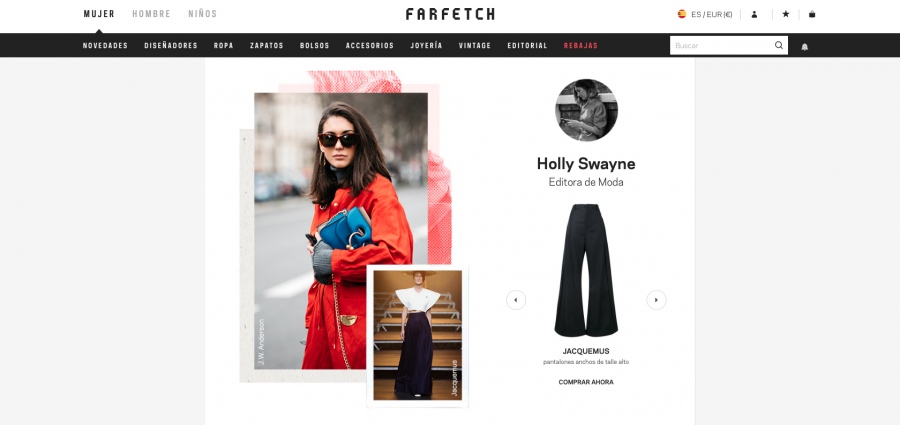Click the Comprar Ahora link
The image size is (900, 425).
pyautogui.click(x=586, y=382)
